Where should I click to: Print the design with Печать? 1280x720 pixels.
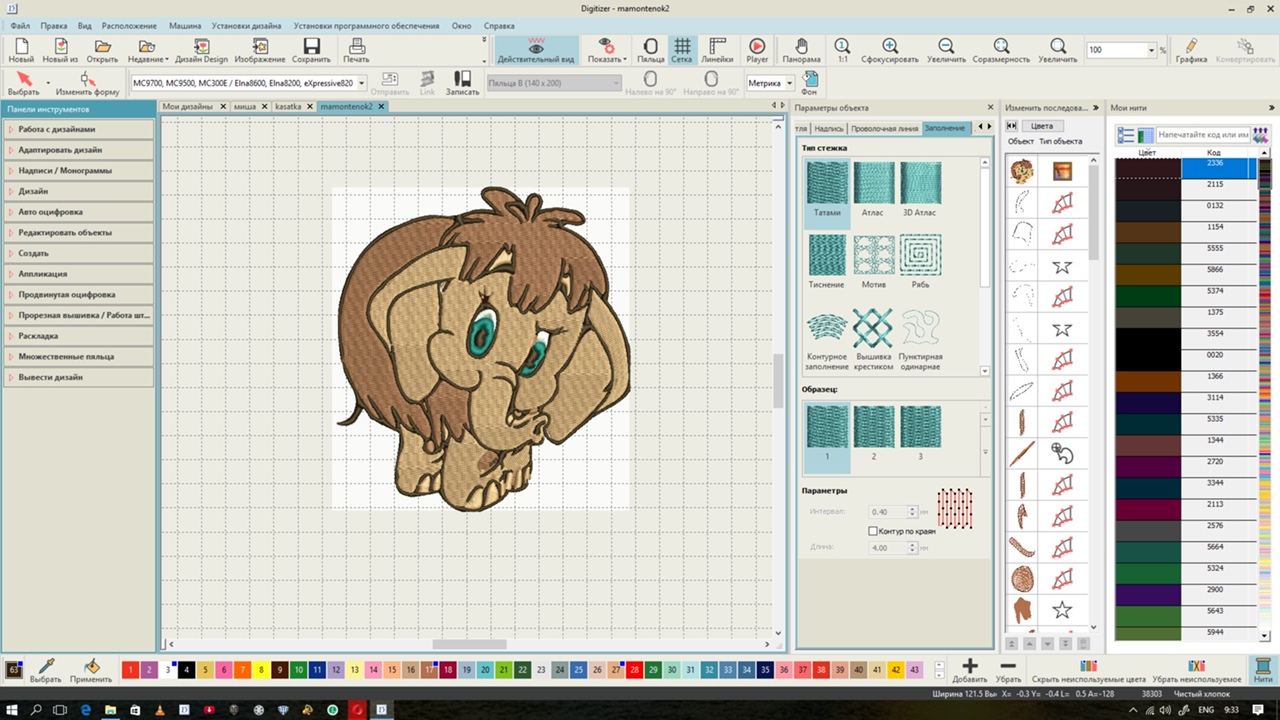click(x=356, y=50)
